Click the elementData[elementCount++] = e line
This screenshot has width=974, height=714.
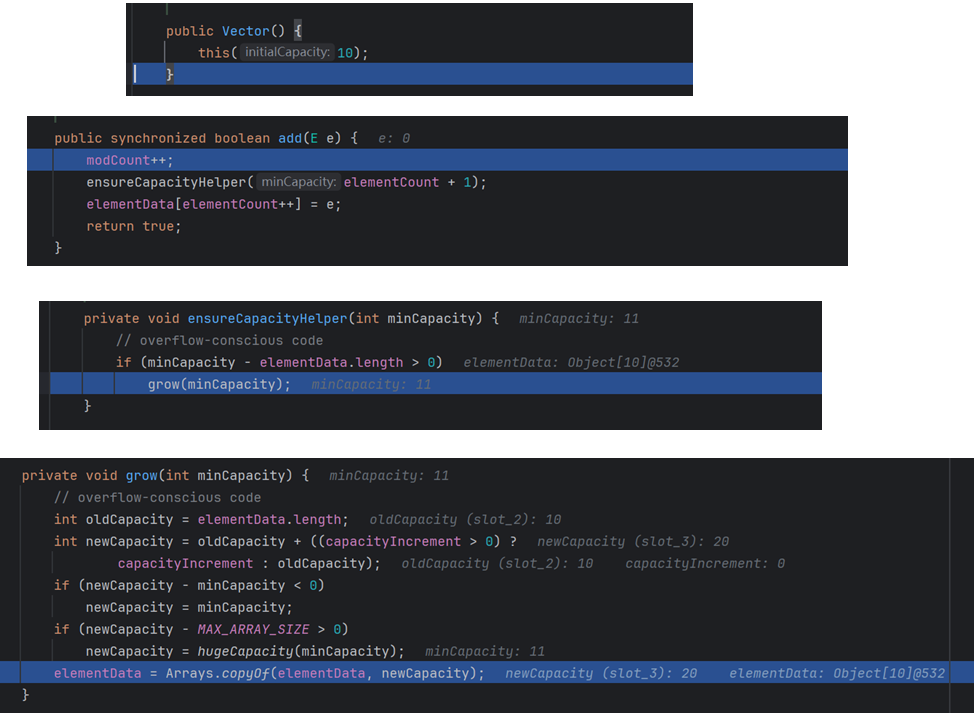(214, 204)
